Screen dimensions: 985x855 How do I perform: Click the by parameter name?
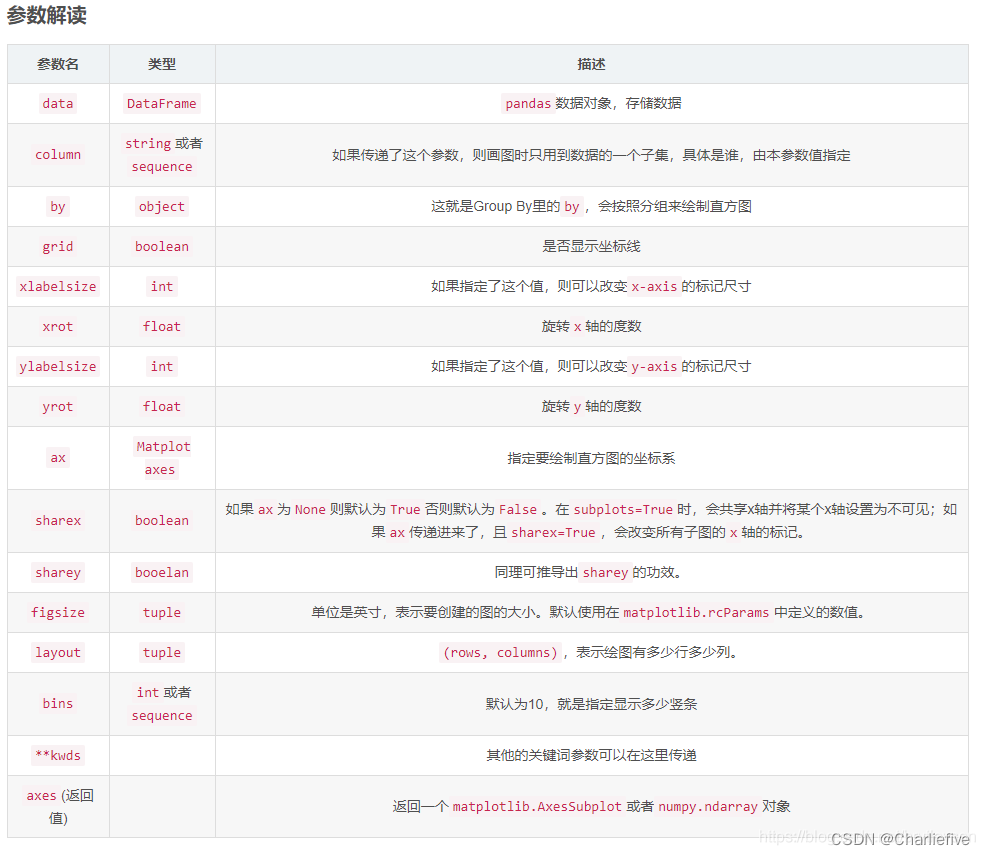[57, 206]
